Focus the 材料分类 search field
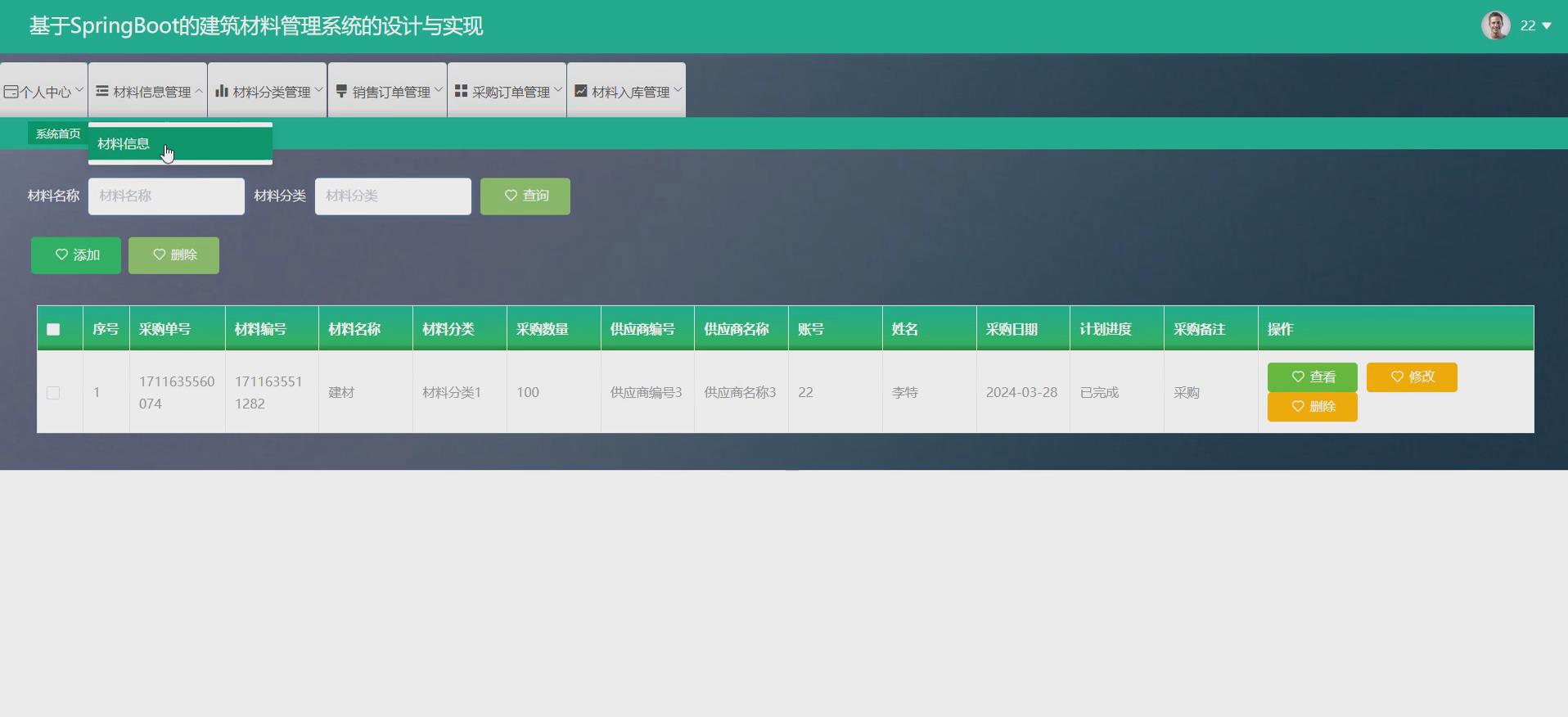1568x717 pixels. click(393, 196)
